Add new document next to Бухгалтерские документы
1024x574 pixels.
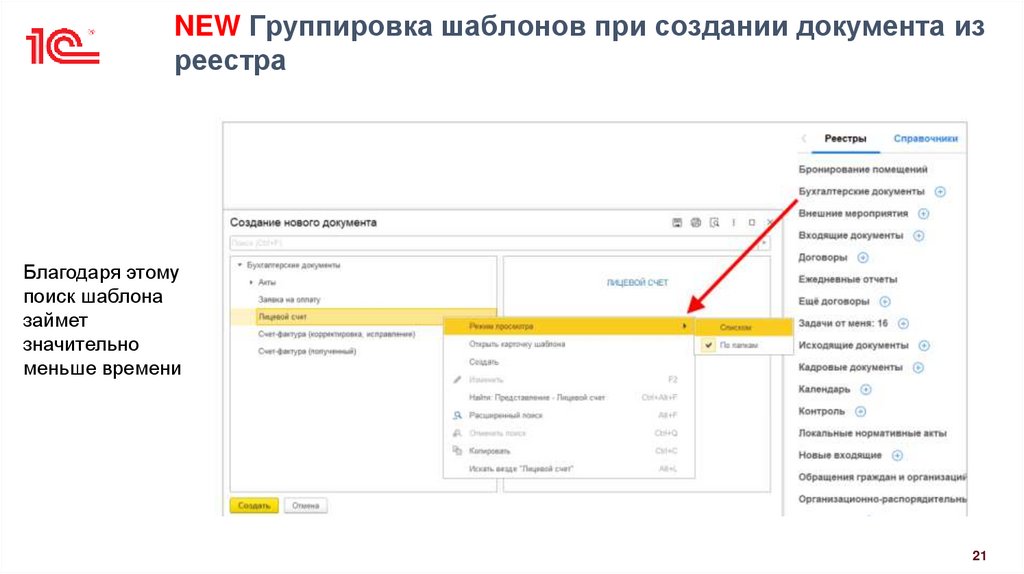pyautogui.click(x=940, y=191)
